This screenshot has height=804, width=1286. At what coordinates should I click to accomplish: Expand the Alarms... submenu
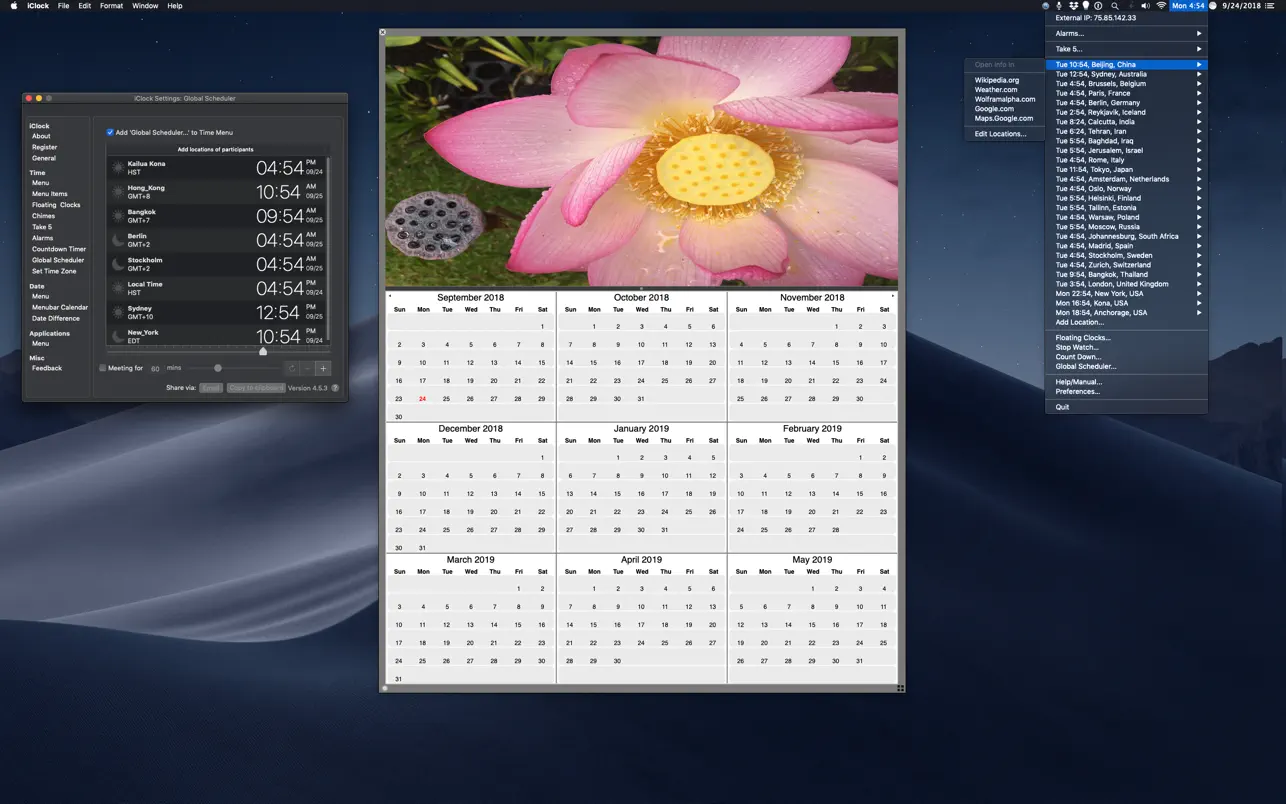(x=1125, y=34)
